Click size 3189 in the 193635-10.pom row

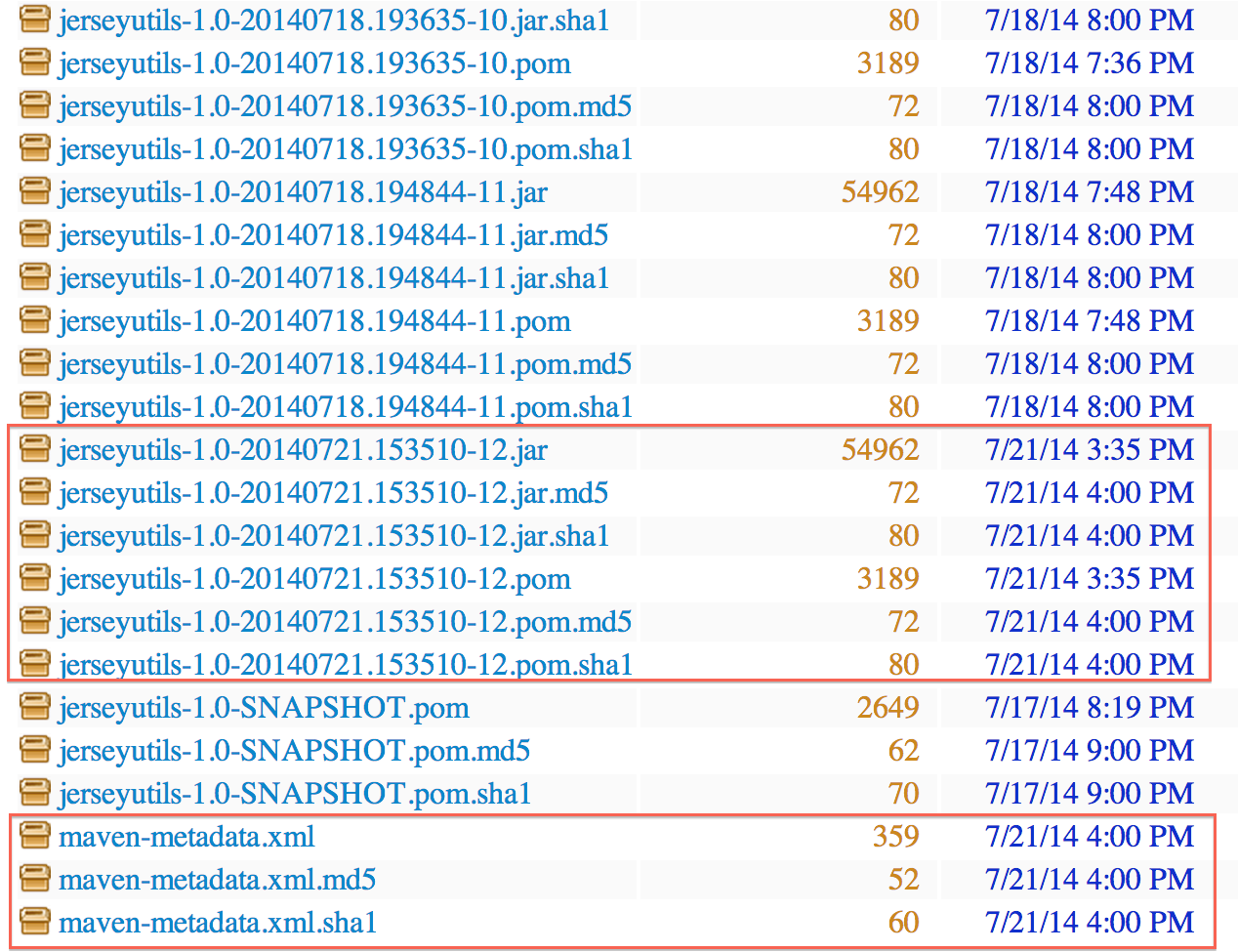(888, 63)
